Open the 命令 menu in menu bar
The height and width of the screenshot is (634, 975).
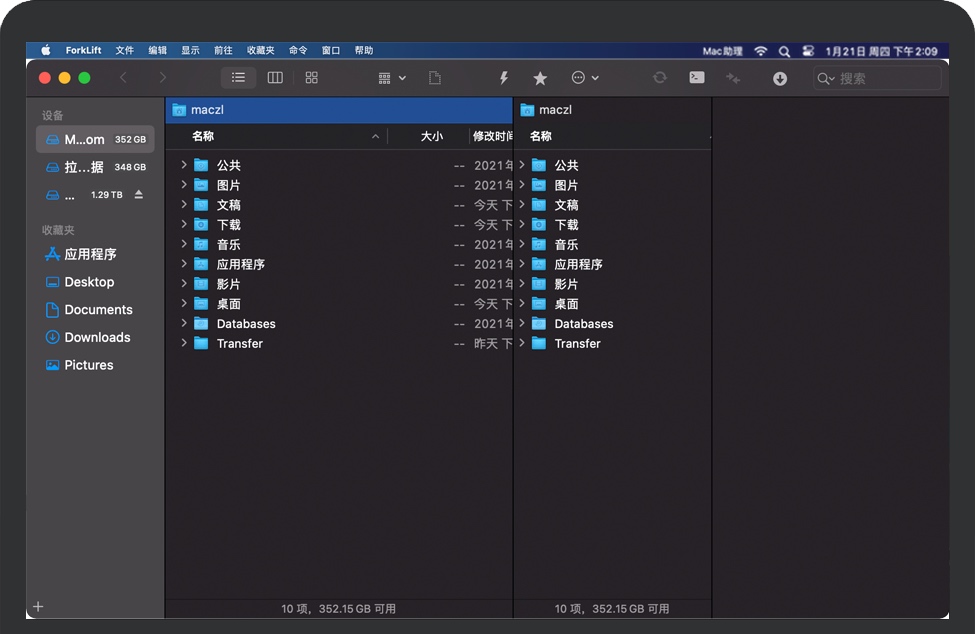(x=298, y=50)
